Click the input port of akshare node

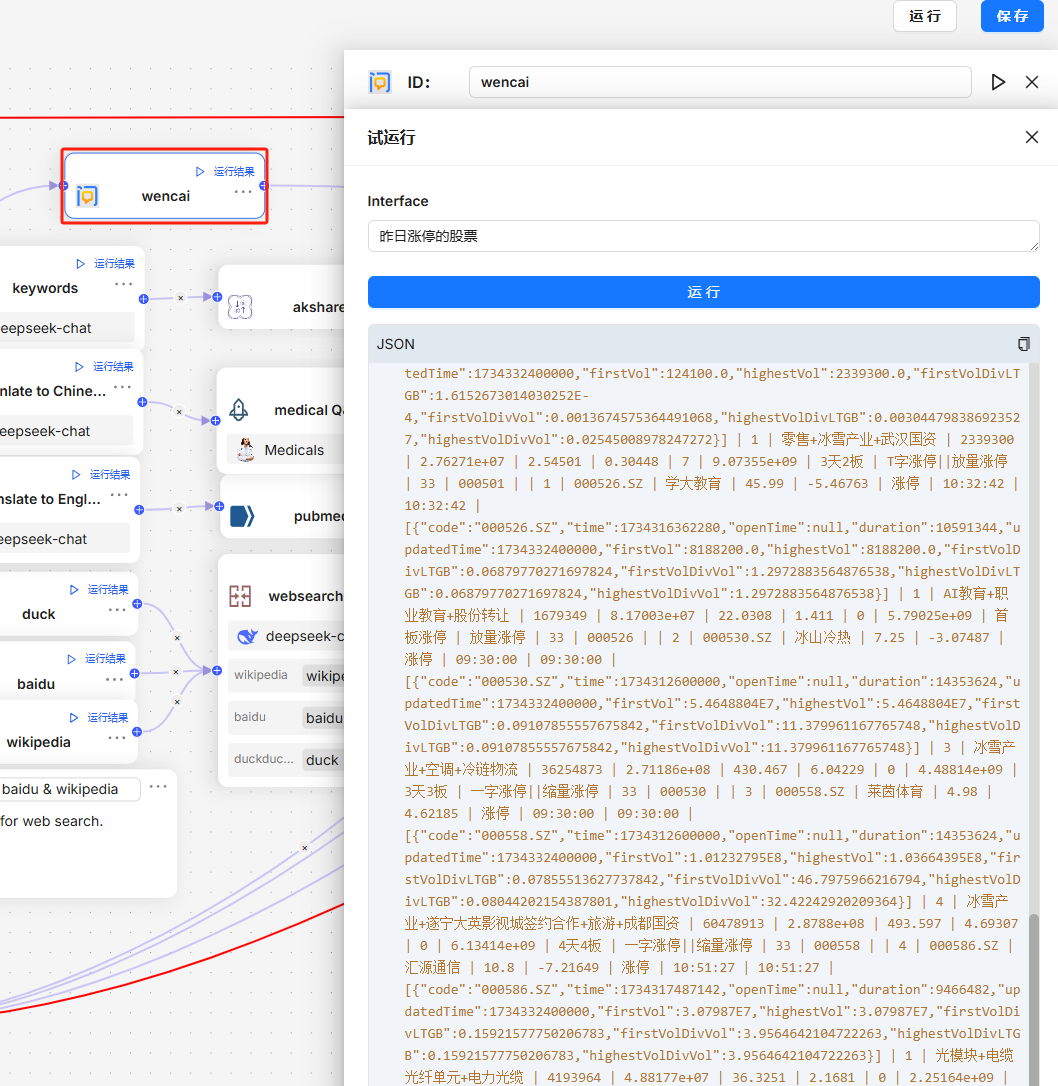(217, 297)
